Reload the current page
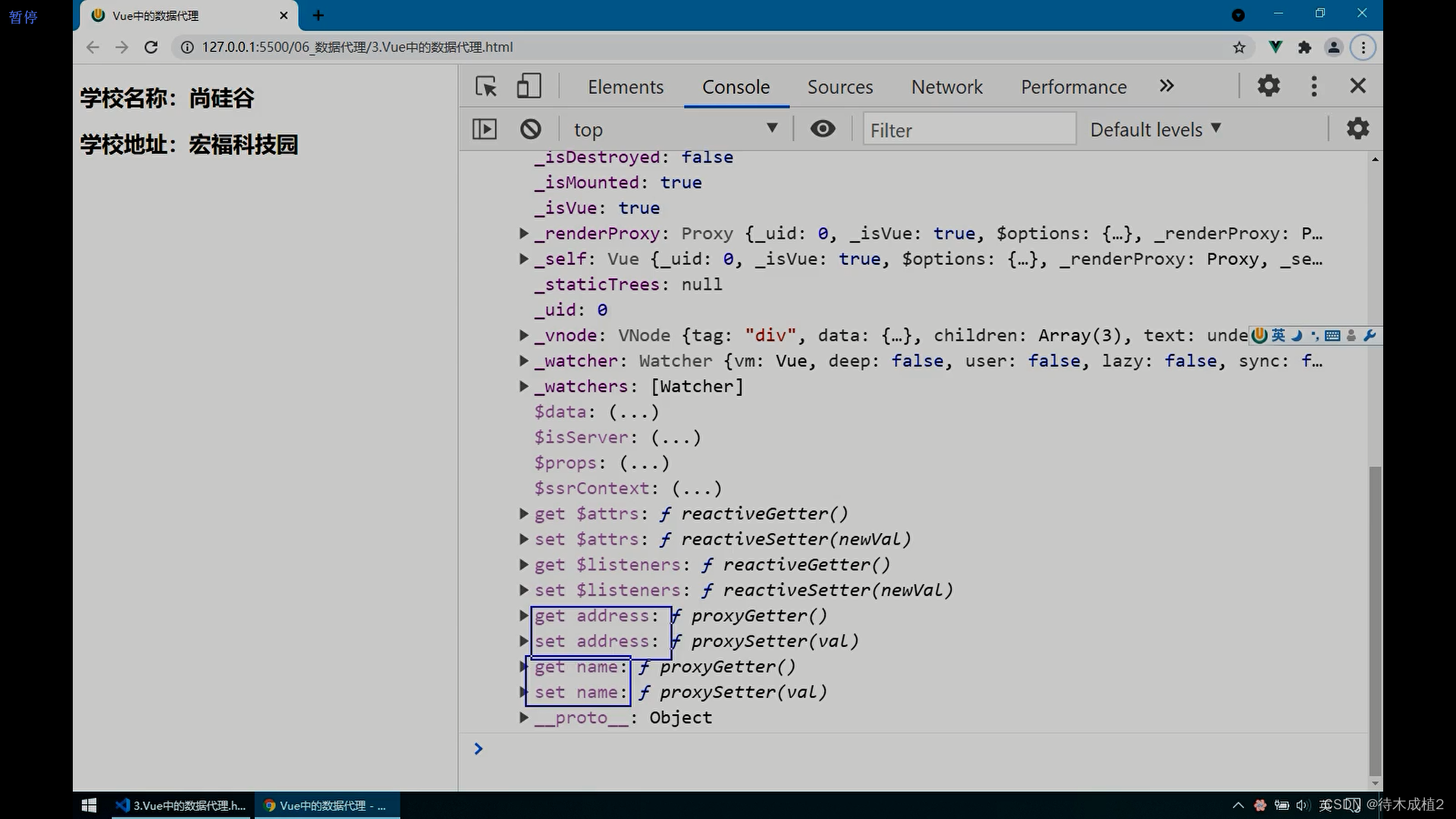Image resolution: width=1456 pixels, height=819 pixels. coord(151,47)
